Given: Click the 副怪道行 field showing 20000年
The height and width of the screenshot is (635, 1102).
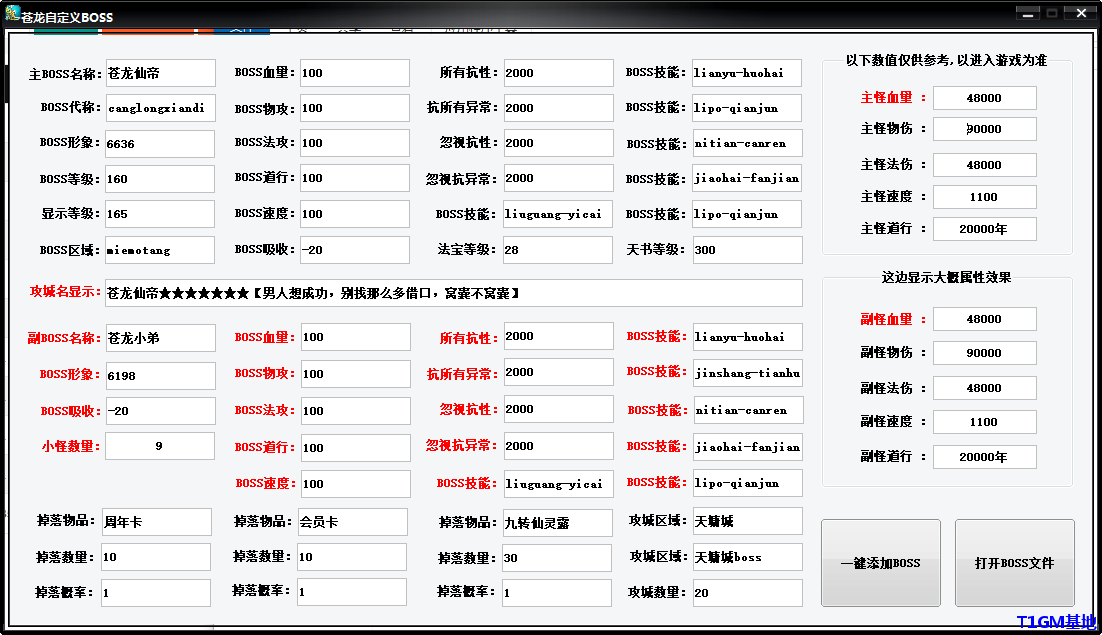Looking at the screenshot, I should (985, 457).
